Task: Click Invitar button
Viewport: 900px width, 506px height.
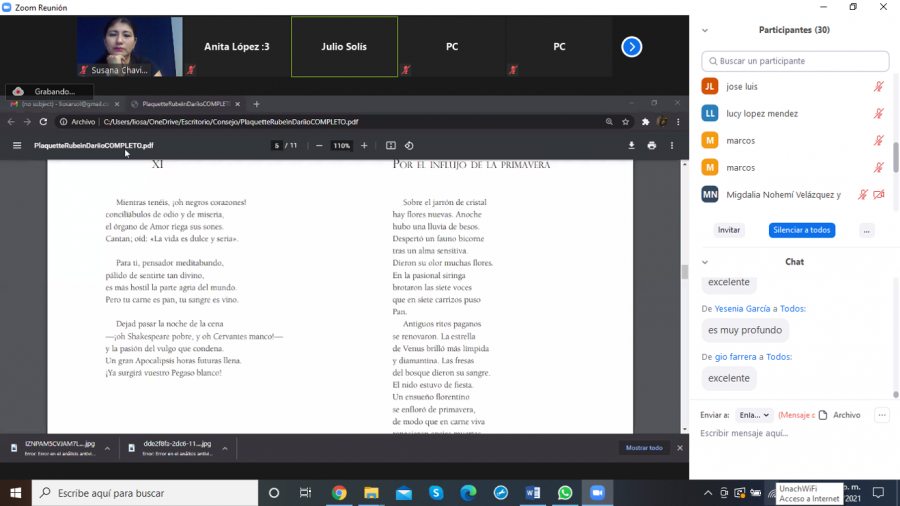Action: pos(728,230)
